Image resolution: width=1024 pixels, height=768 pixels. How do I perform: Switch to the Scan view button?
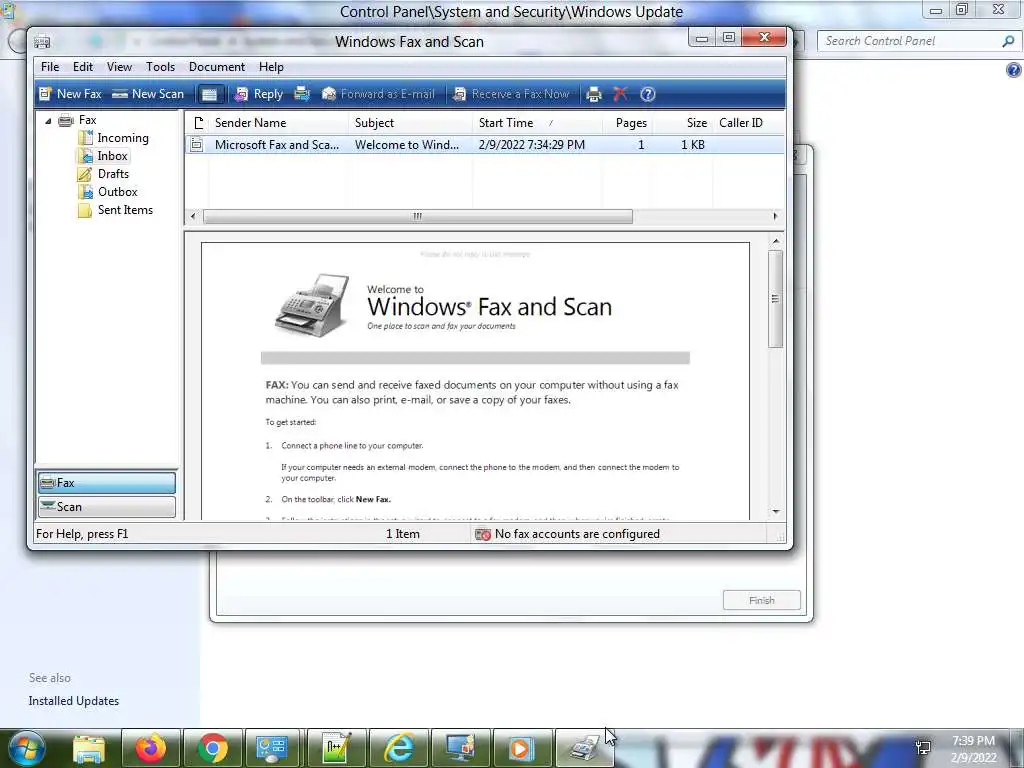point(107,507)
